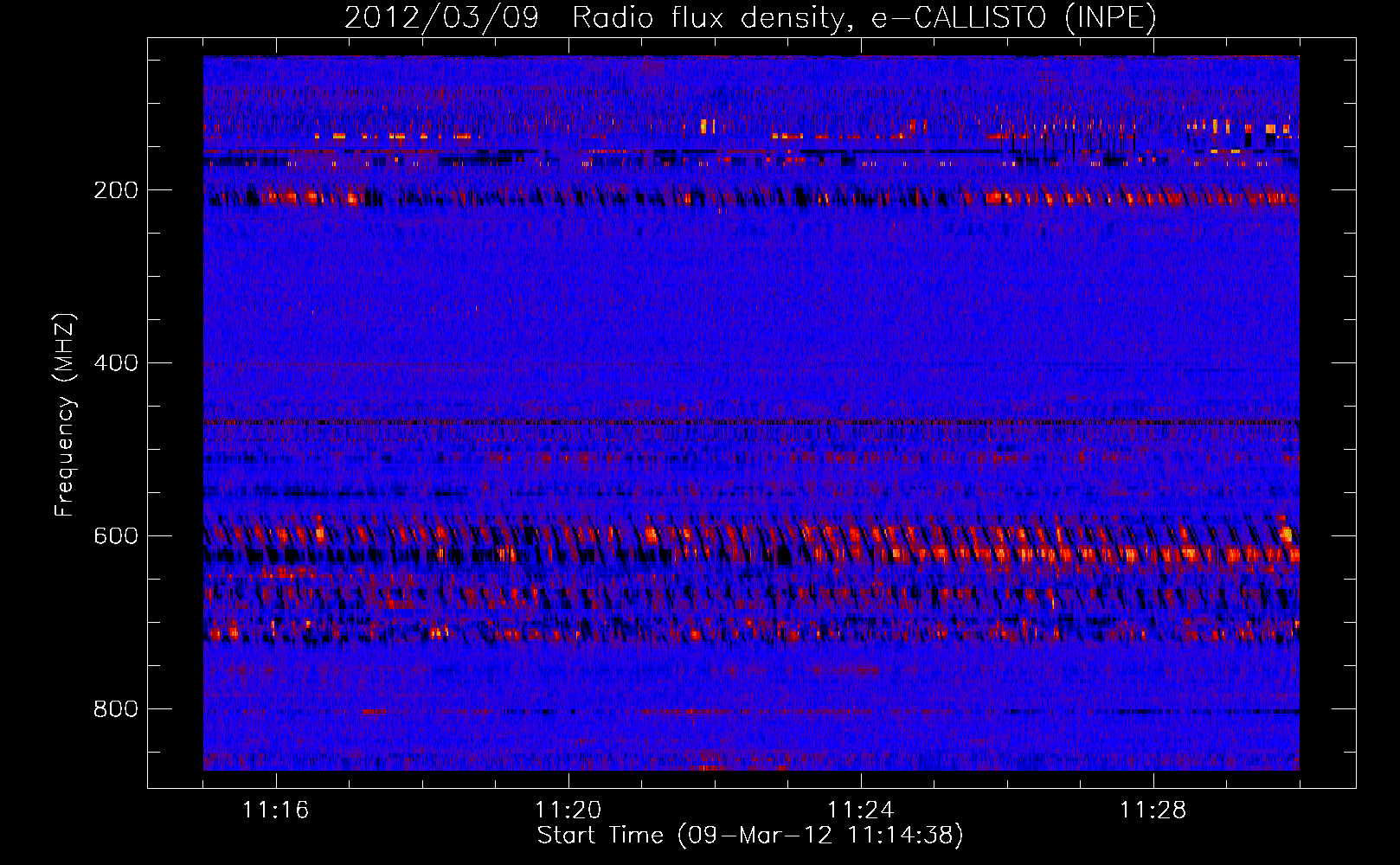Click the 'Start Time (09-Mar-12 11:14:38)' label
The image size is (1400, 865).
pyautogui.click(x=750, y=836)
